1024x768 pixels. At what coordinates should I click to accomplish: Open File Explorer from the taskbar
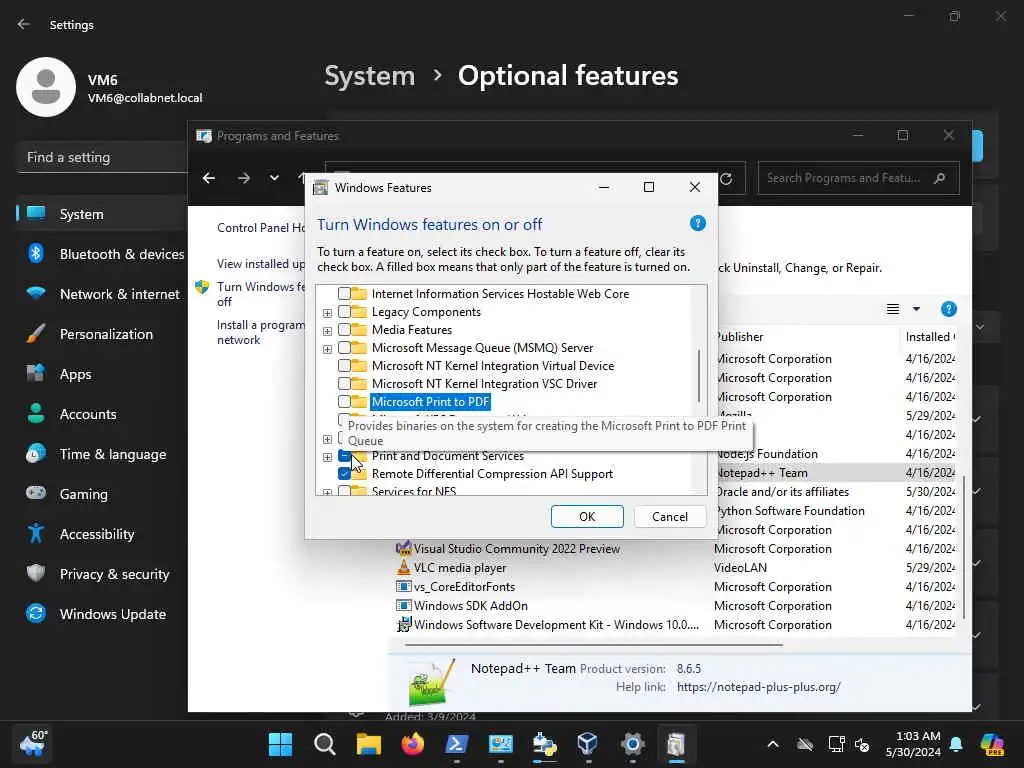(x=368, y=744)
